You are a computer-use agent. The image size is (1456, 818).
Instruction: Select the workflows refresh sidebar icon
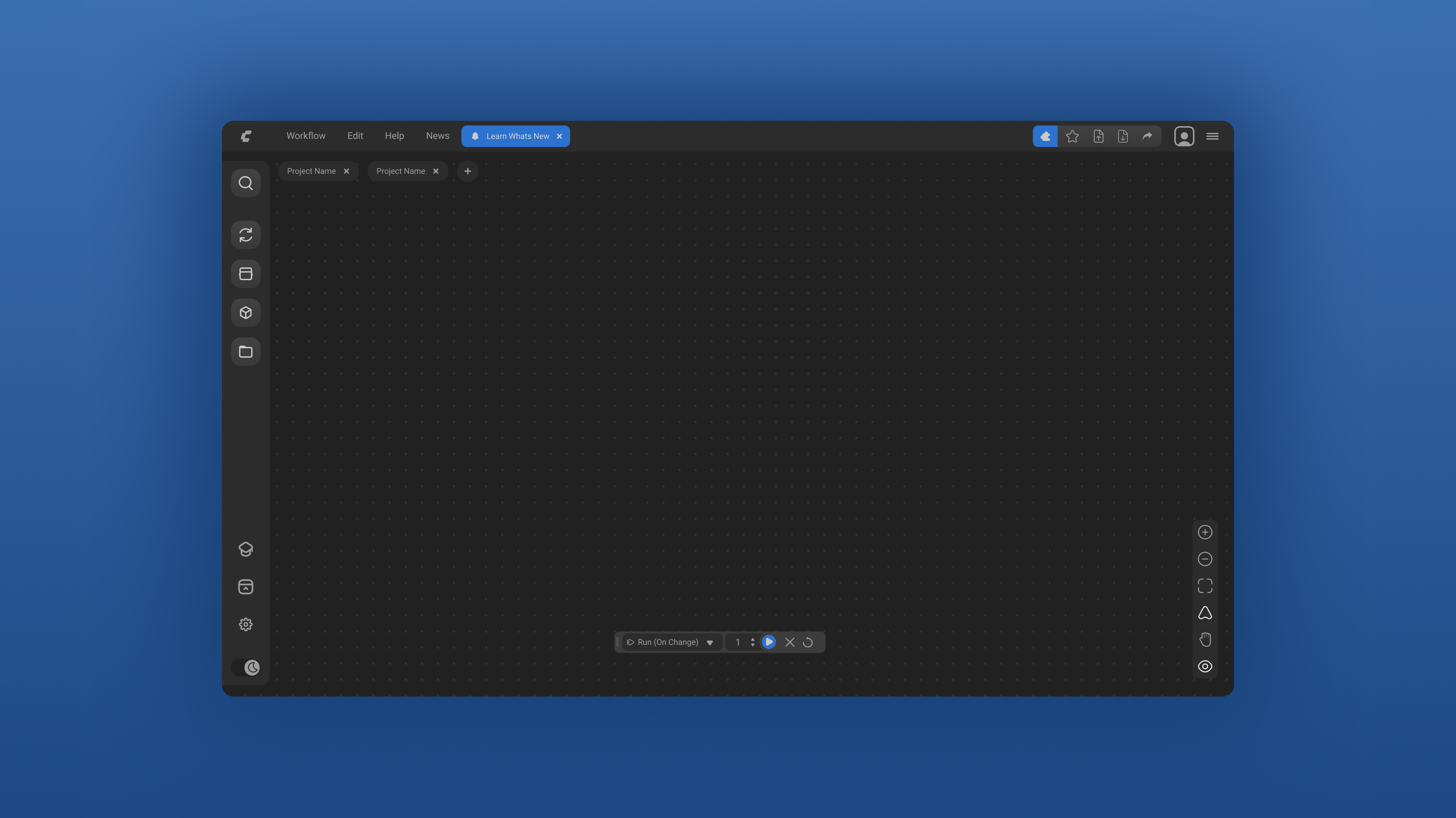click(246, 235)
